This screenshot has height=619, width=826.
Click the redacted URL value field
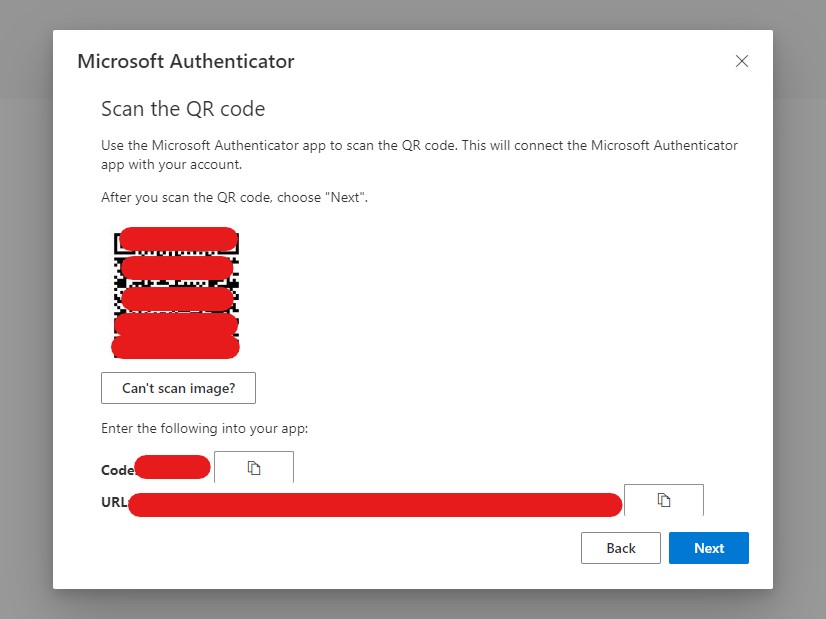coord(375,504)
